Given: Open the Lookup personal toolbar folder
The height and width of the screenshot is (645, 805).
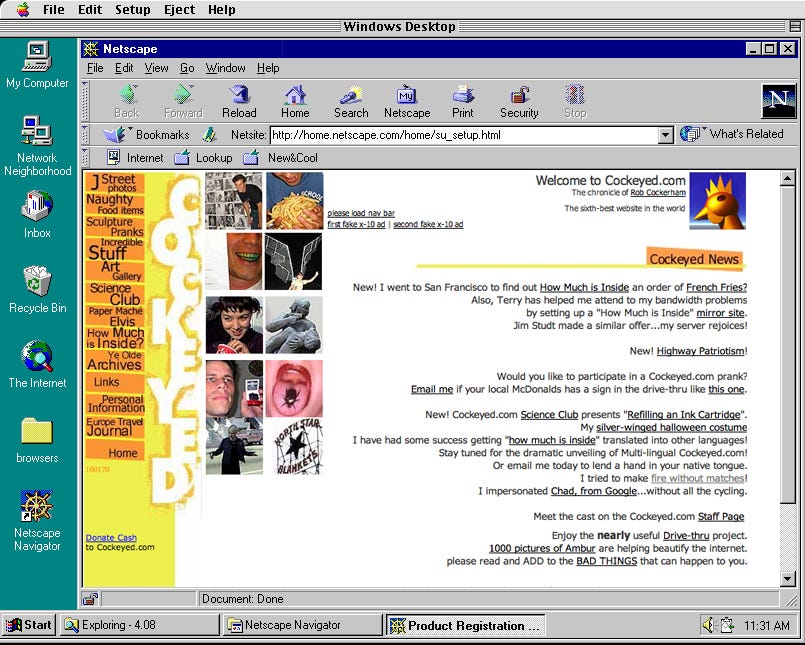Looking at the screenshot, I should (x=203, y=158).
